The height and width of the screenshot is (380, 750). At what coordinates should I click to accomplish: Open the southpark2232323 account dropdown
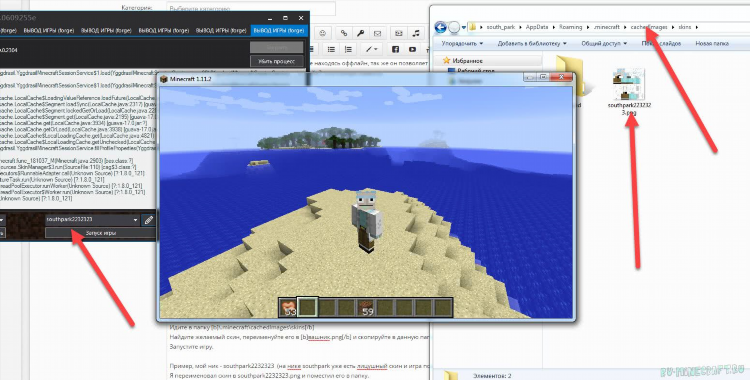[92, 220]
